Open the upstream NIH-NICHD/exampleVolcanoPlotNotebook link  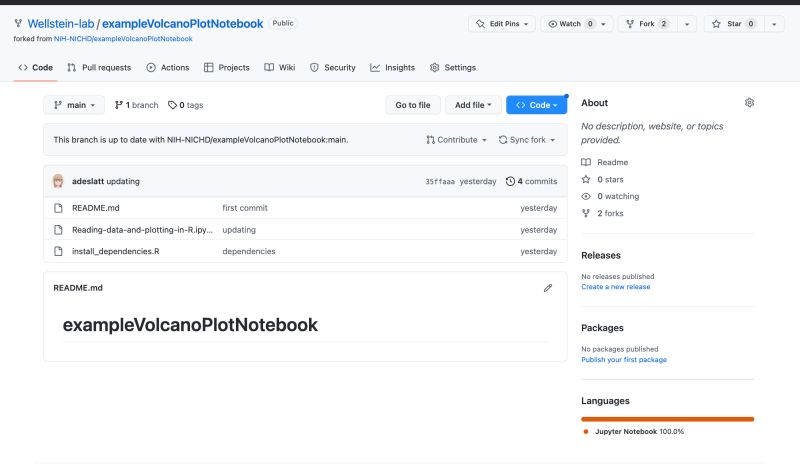(x=123, y=39)
